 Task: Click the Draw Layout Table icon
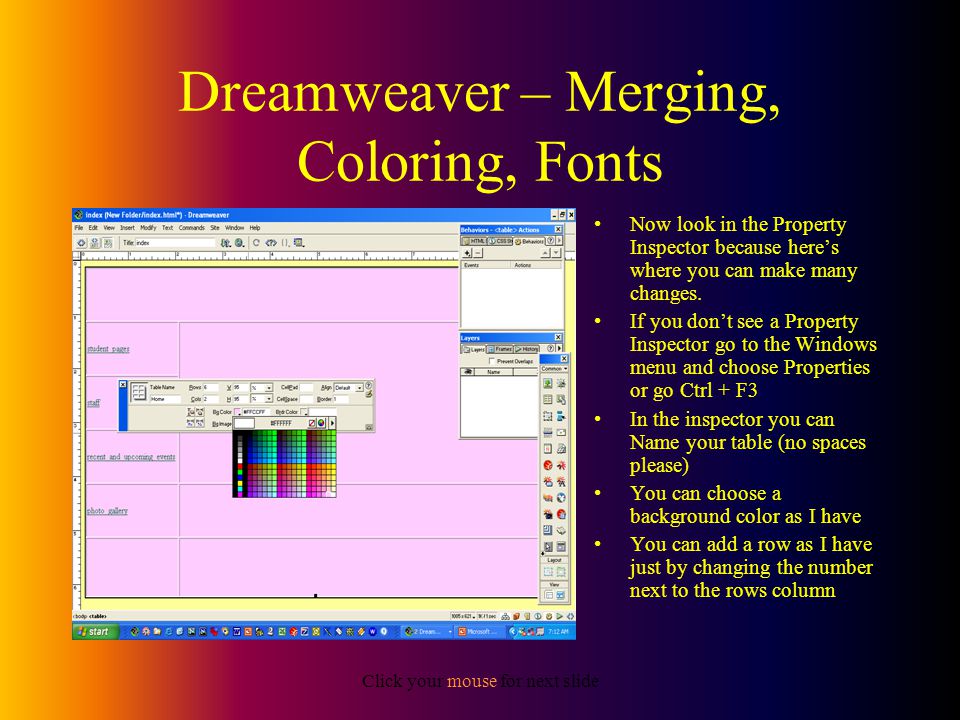click(x=561, y=572)
